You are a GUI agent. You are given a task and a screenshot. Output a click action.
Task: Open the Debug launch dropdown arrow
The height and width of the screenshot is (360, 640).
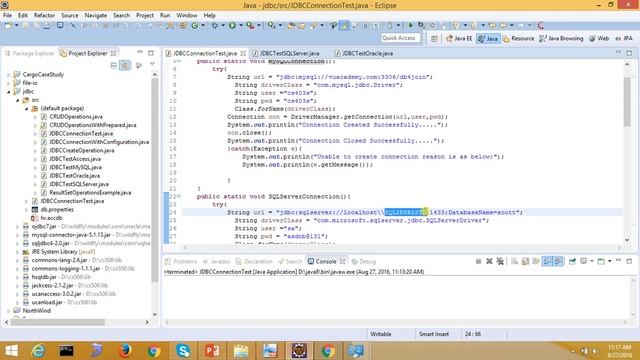[223, 25]
